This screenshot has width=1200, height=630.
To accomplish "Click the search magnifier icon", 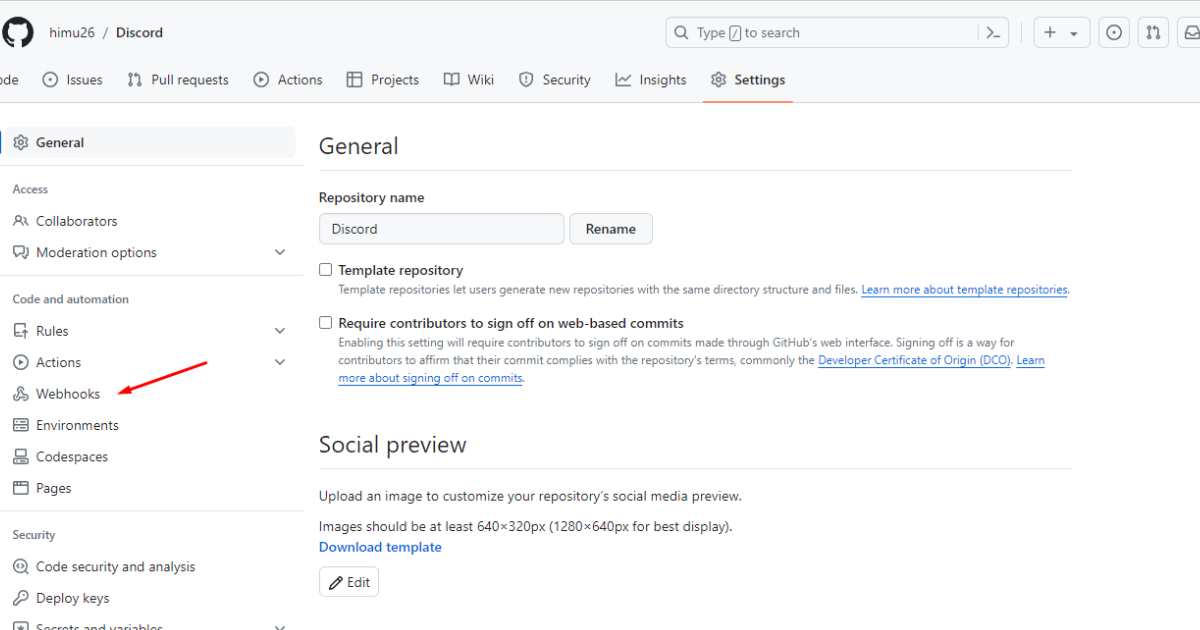I will (681, 33).
